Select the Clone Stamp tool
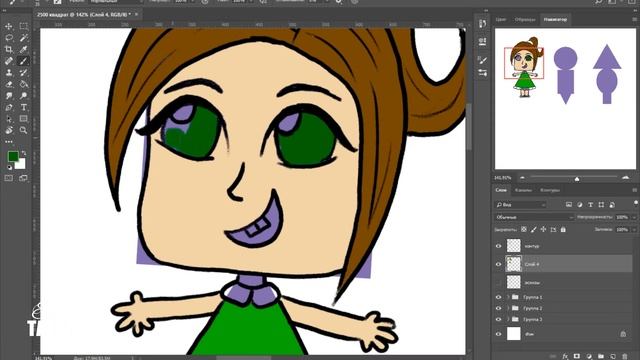 coord(9,73)
